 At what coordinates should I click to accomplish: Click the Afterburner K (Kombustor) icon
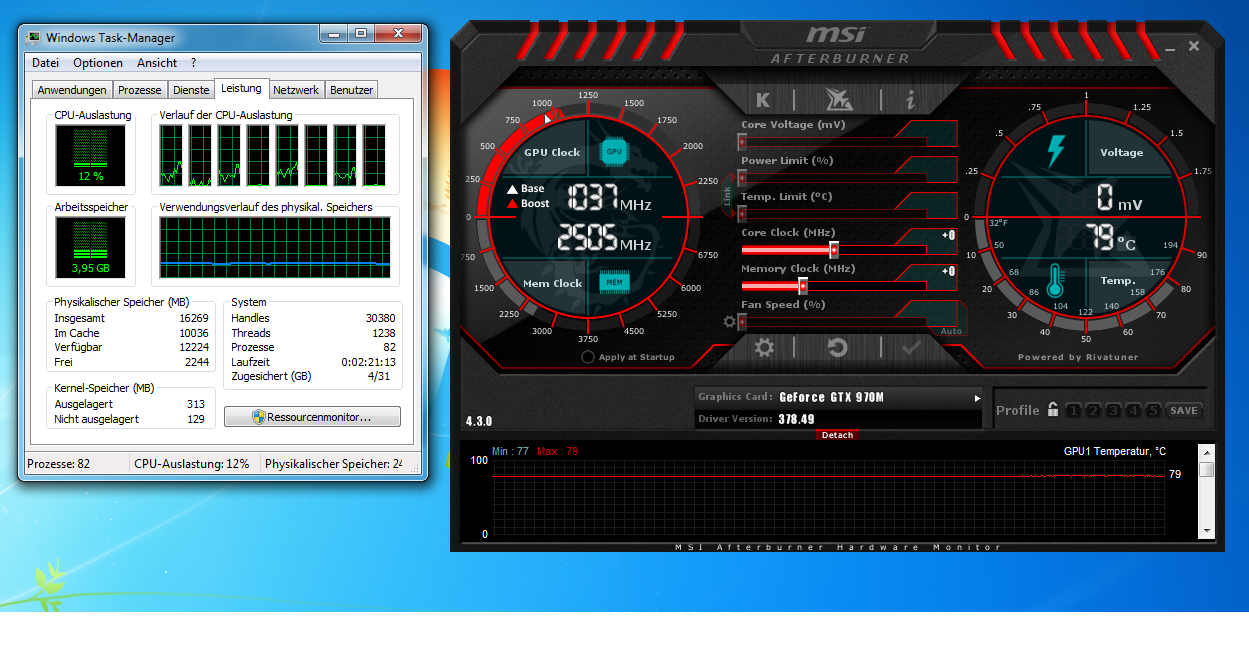(x=764, y=100)
